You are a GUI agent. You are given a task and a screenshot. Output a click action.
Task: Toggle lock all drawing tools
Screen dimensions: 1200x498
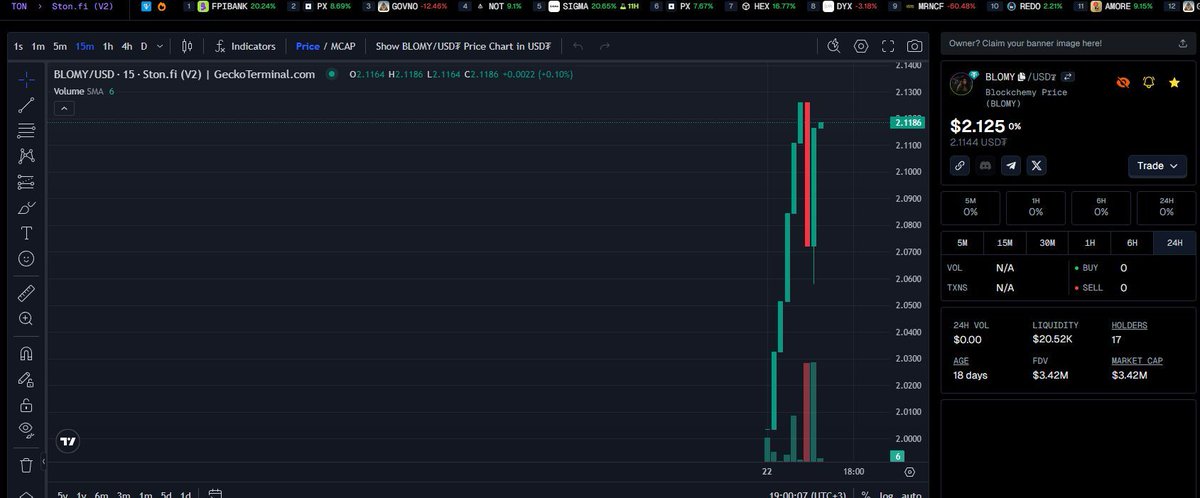[26, 405]
